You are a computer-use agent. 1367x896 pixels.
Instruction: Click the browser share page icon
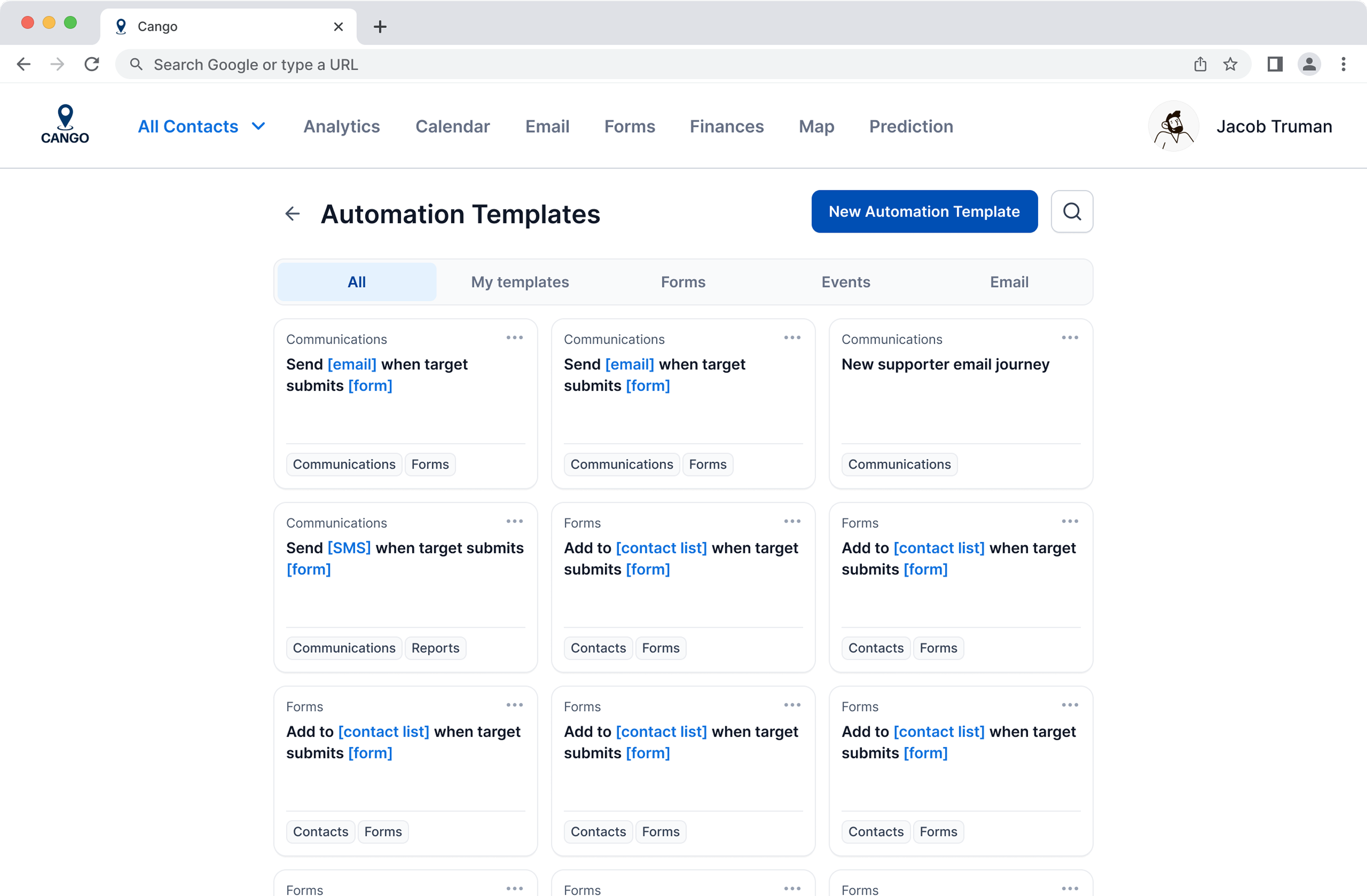[x=1200, y=65]
